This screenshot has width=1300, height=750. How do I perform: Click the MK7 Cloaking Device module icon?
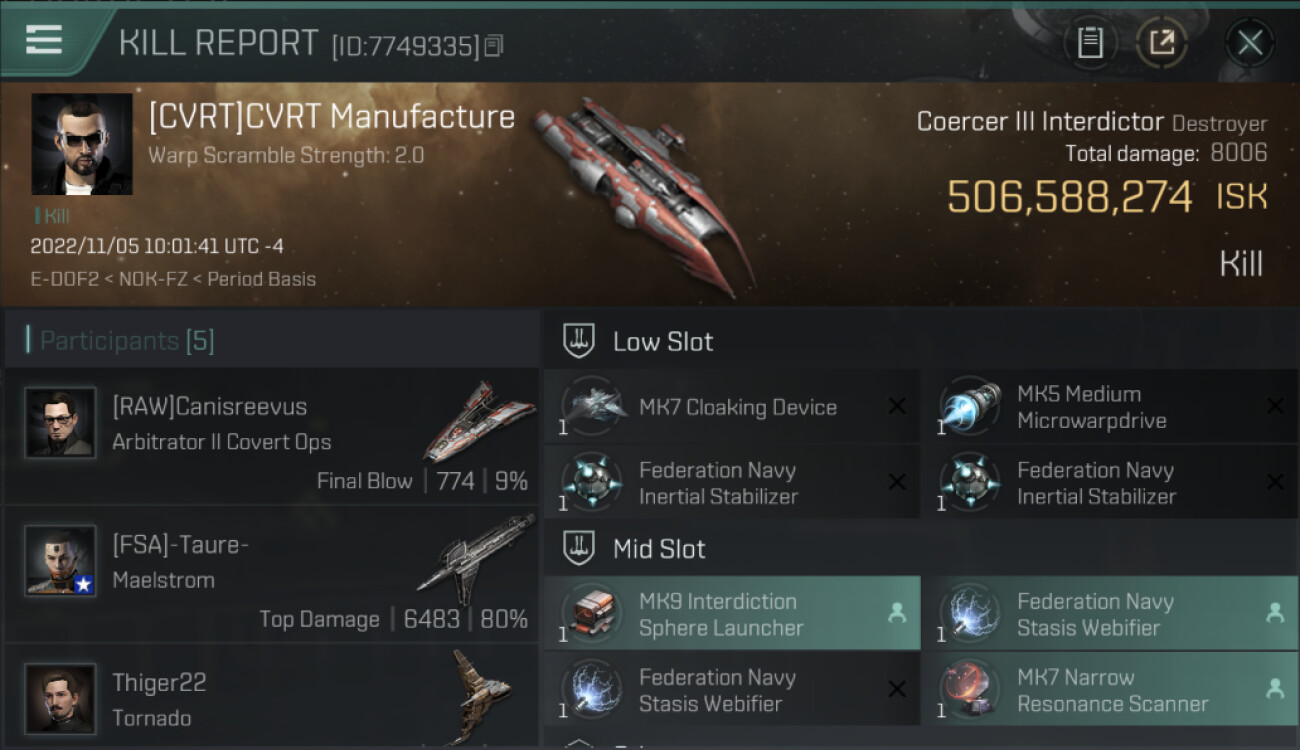click(592, 406)
